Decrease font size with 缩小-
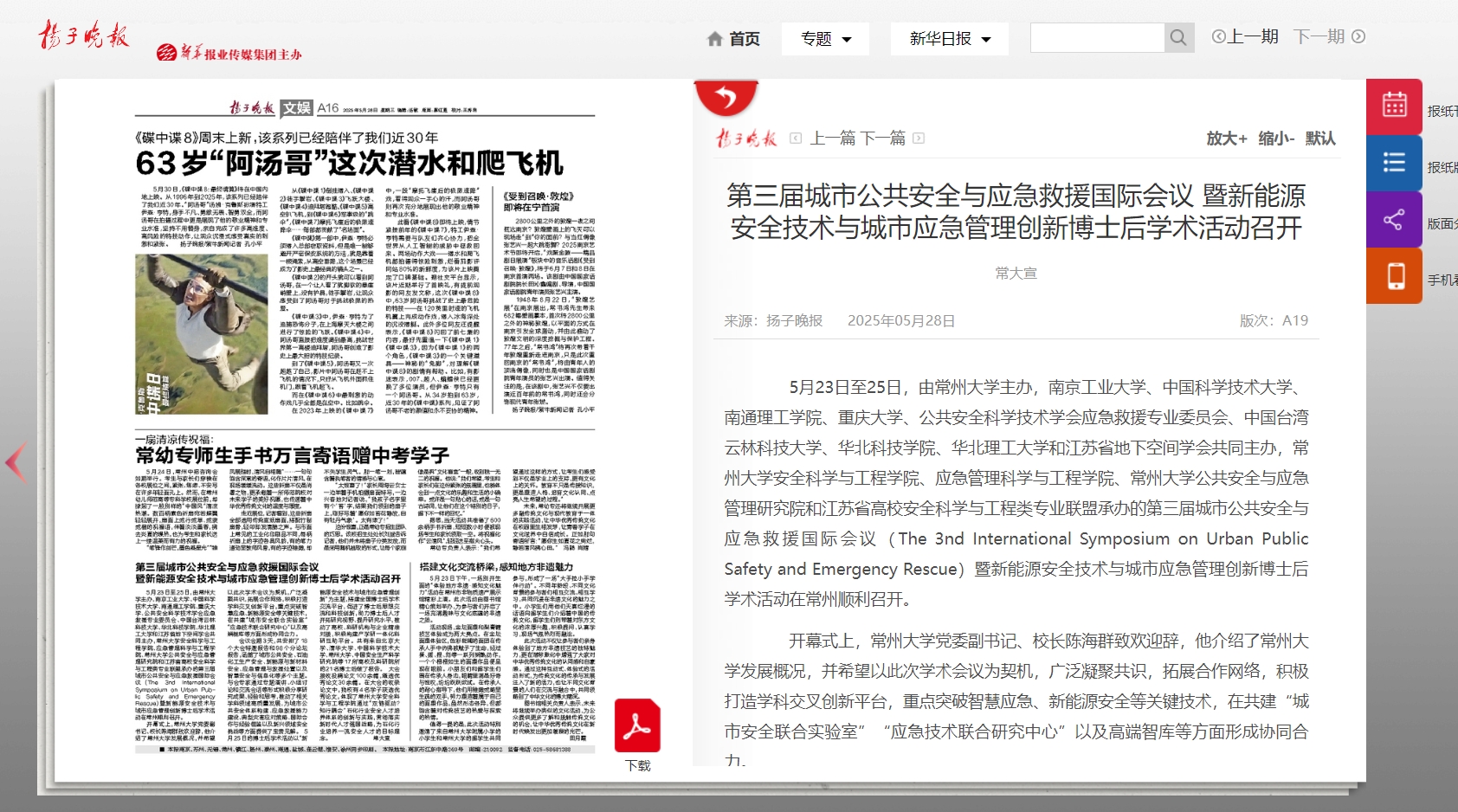 point(1276,139)
